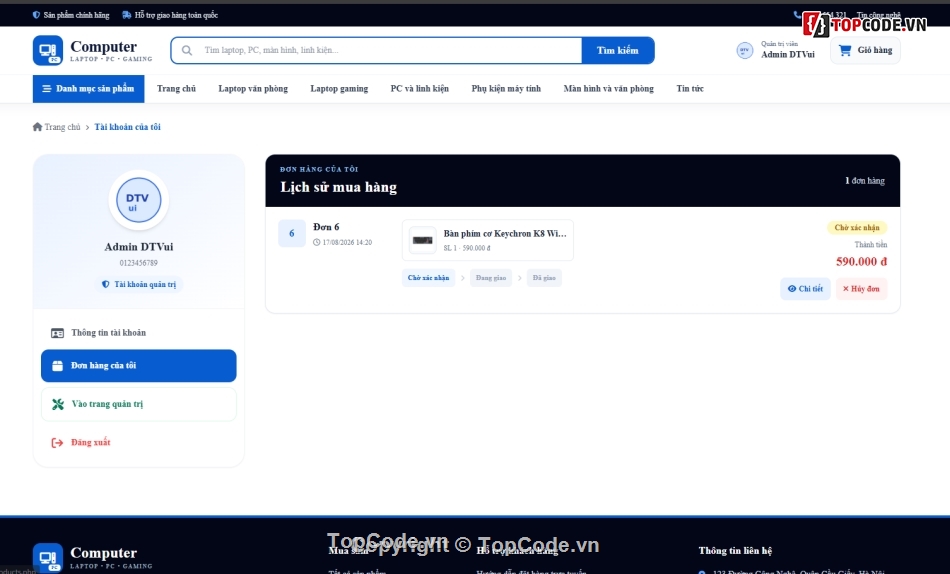
Task: Click Tài khoản của tôi breadcrumb
Action: tap(127, 127)
